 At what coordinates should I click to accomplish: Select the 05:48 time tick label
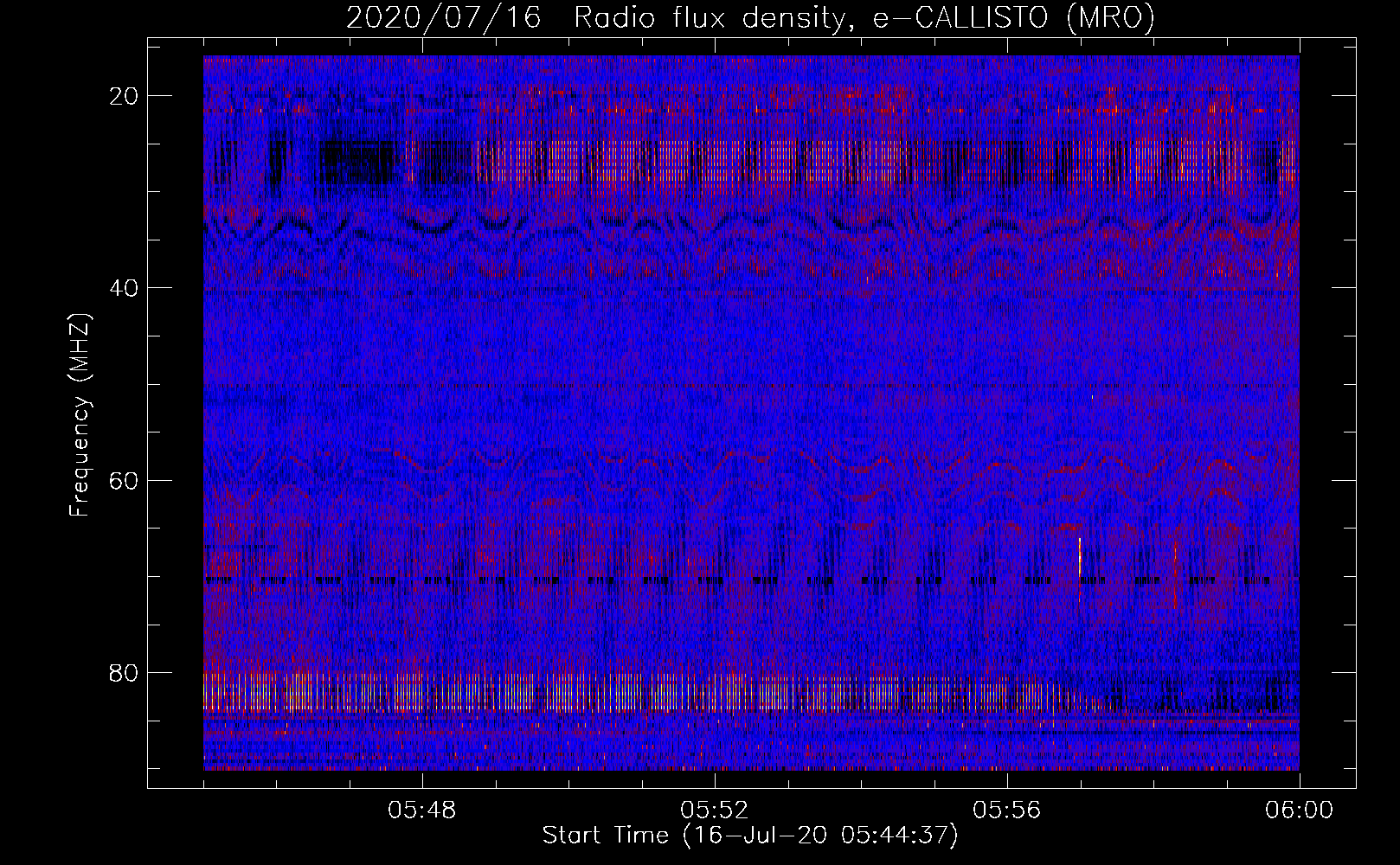click(422, 811)
